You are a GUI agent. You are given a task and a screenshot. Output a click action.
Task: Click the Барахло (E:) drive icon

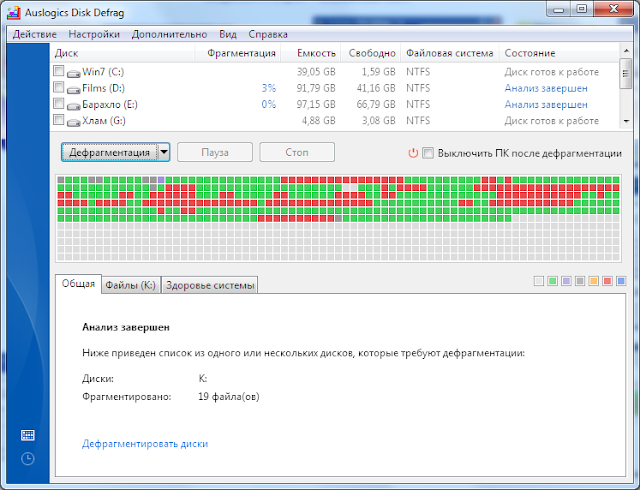click(x=73, y=106)
